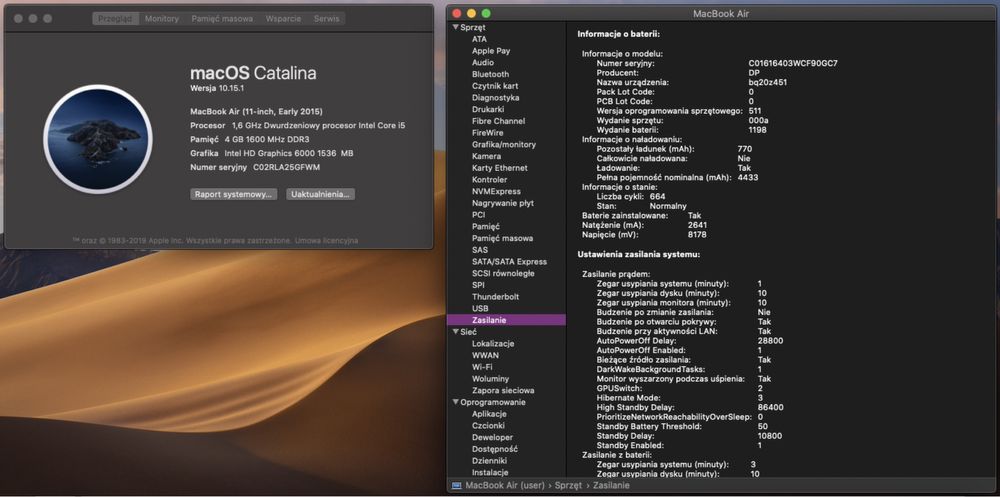
Task: Click battery serial number C01616403WCF90GC7
Action: tap(793, 63)
